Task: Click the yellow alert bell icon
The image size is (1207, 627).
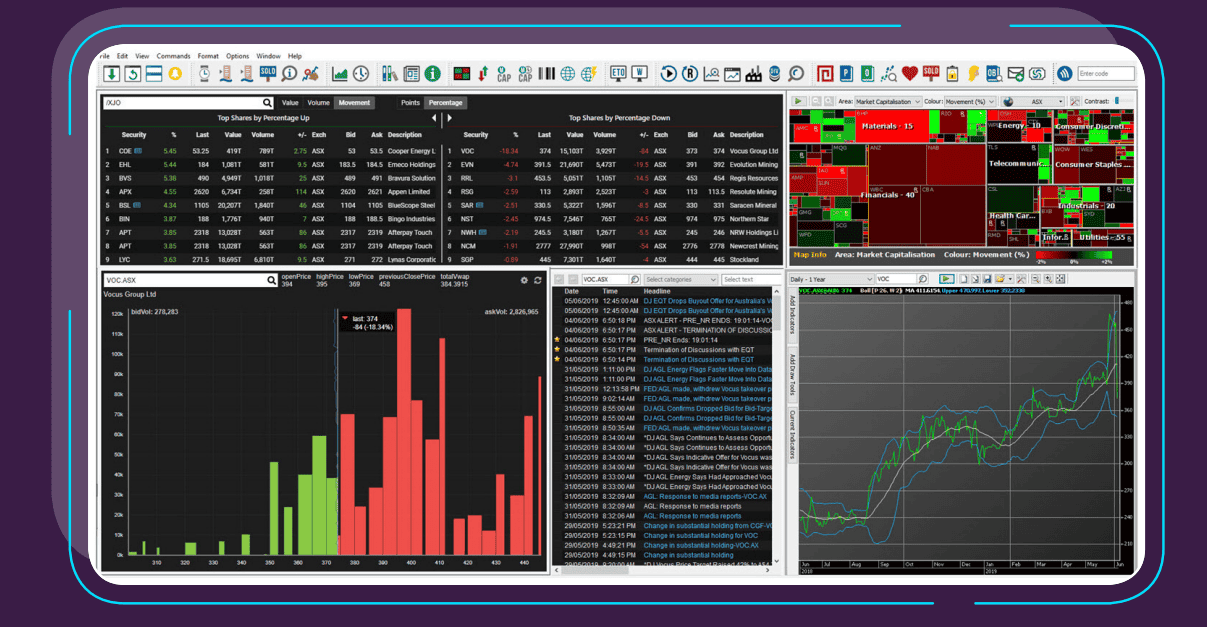Action: pyautogui.click(x=175, y=74)
